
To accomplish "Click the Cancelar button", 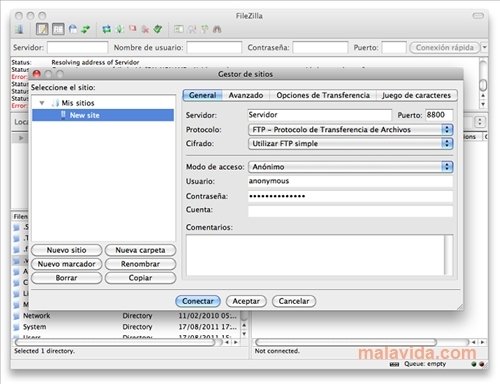I will pos(294,301).
